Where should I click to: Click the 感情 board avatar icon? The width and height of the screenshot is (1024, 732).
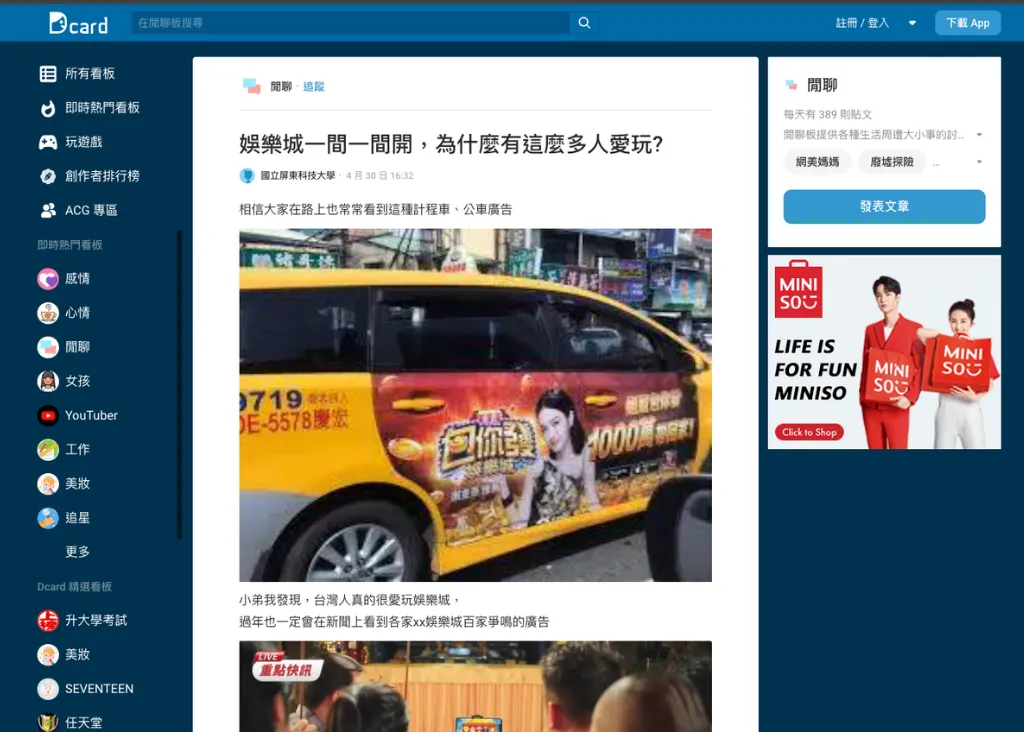[48, 279]
